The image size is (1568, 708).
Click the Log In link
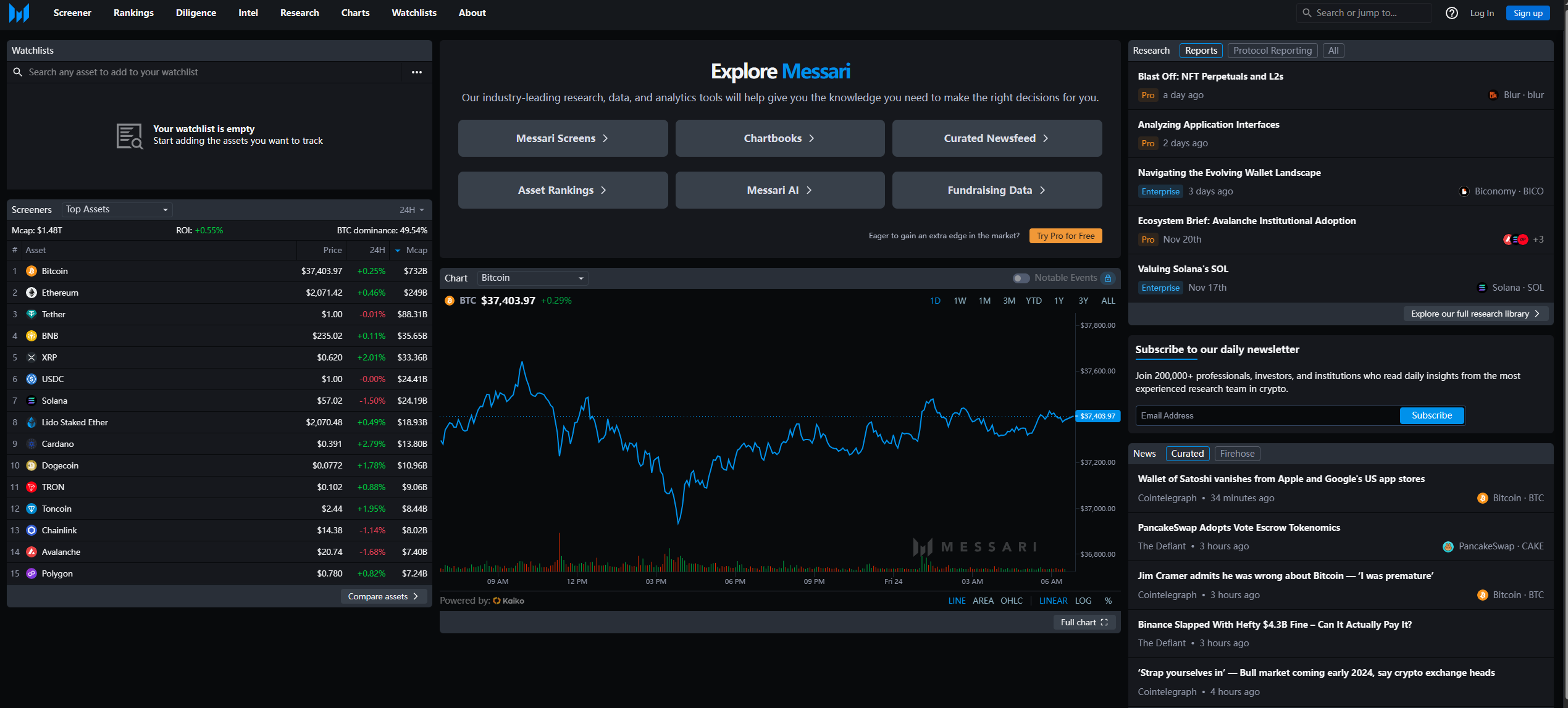pos(1482,13)
